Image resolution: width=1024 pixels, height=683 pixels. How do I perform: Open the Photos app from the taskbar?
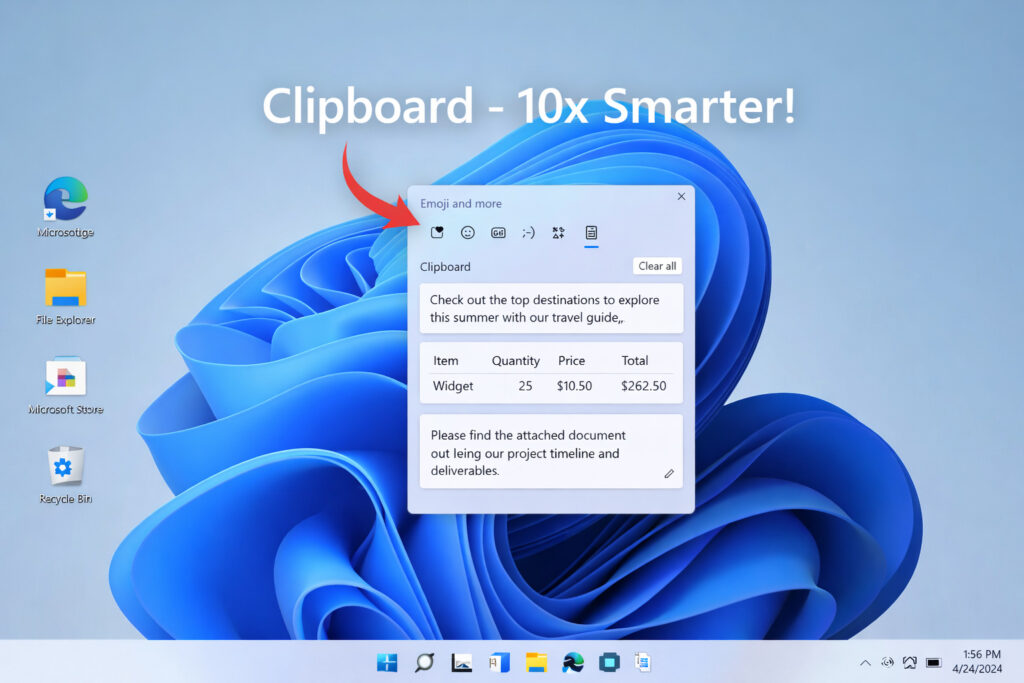pos(461,662)
